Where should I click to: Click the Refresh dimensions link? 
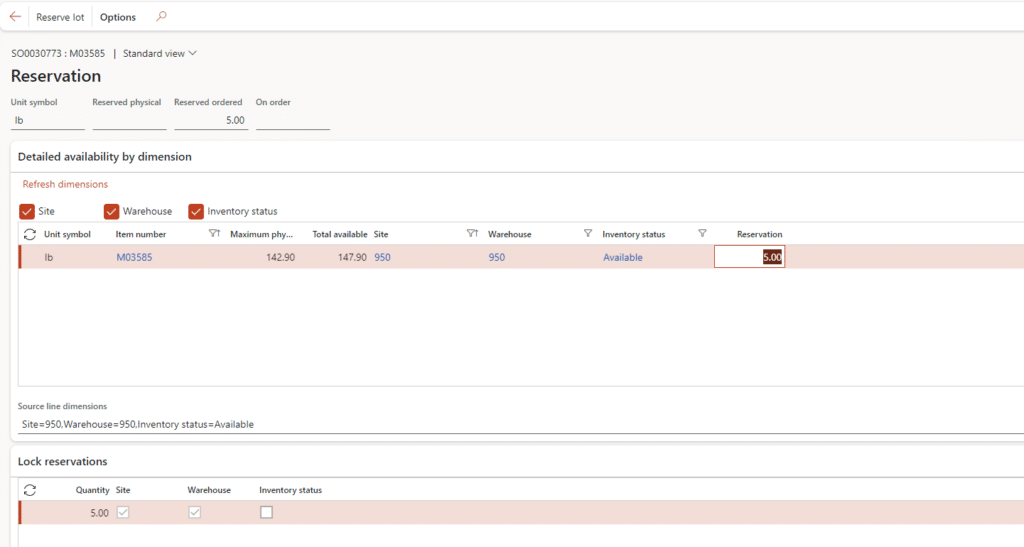(65, 184)
